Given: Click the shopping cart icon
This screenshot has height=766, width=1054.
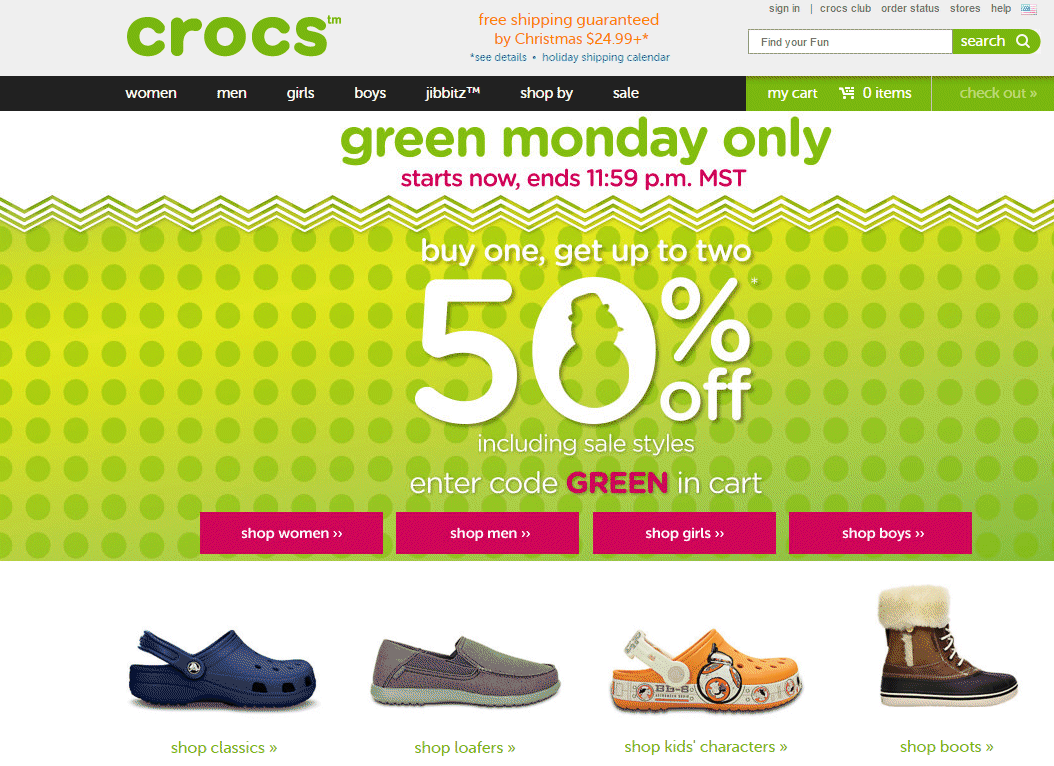Looking at the screenshot, I should click(x=847, y=93).
